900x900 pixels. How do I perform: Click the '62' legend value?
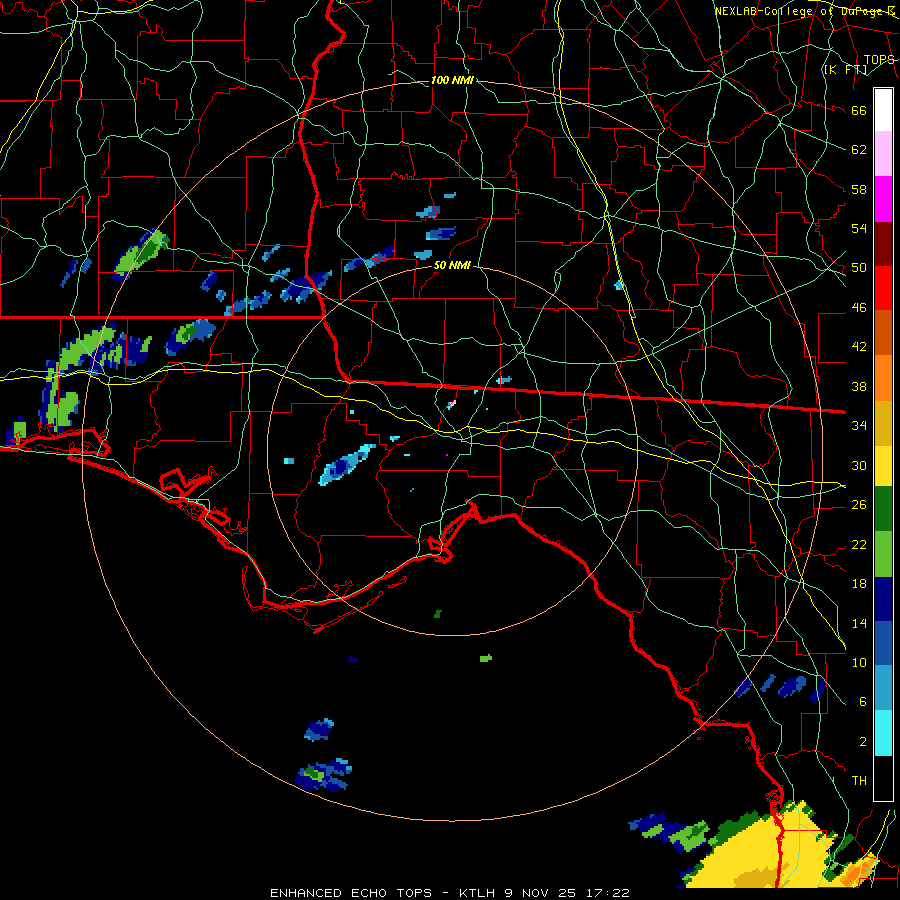click(859, 150)
